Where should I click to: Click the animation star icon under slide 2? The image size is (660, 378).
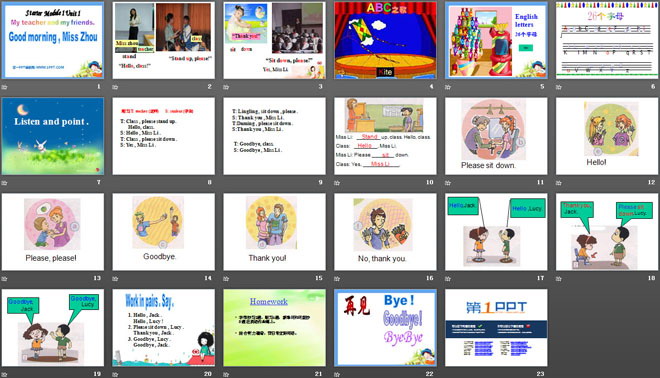115,87
